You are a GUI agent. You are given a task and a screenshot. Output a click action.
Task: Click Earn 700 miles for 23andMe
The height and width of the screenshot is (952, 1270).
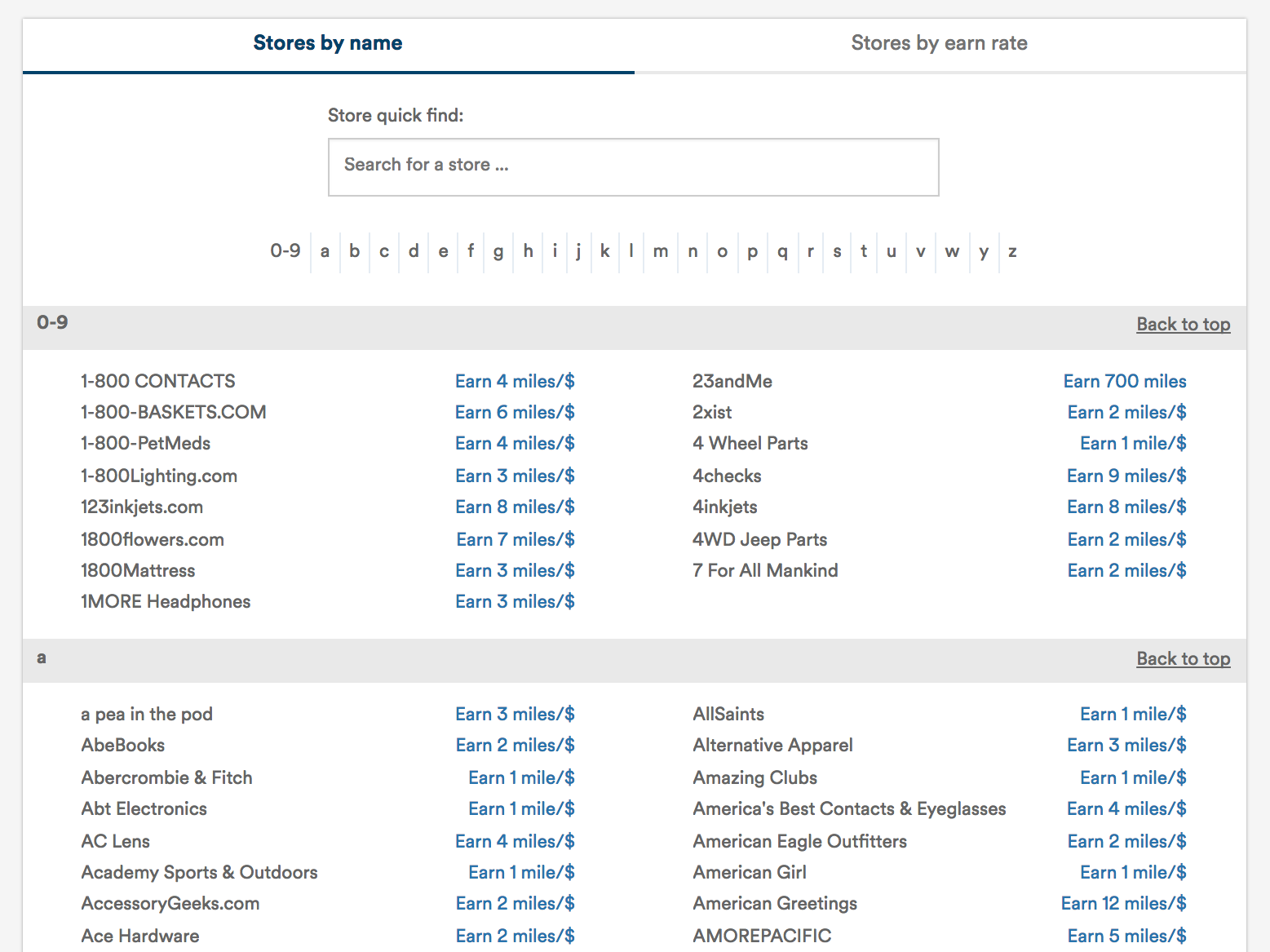(1125, 381)
